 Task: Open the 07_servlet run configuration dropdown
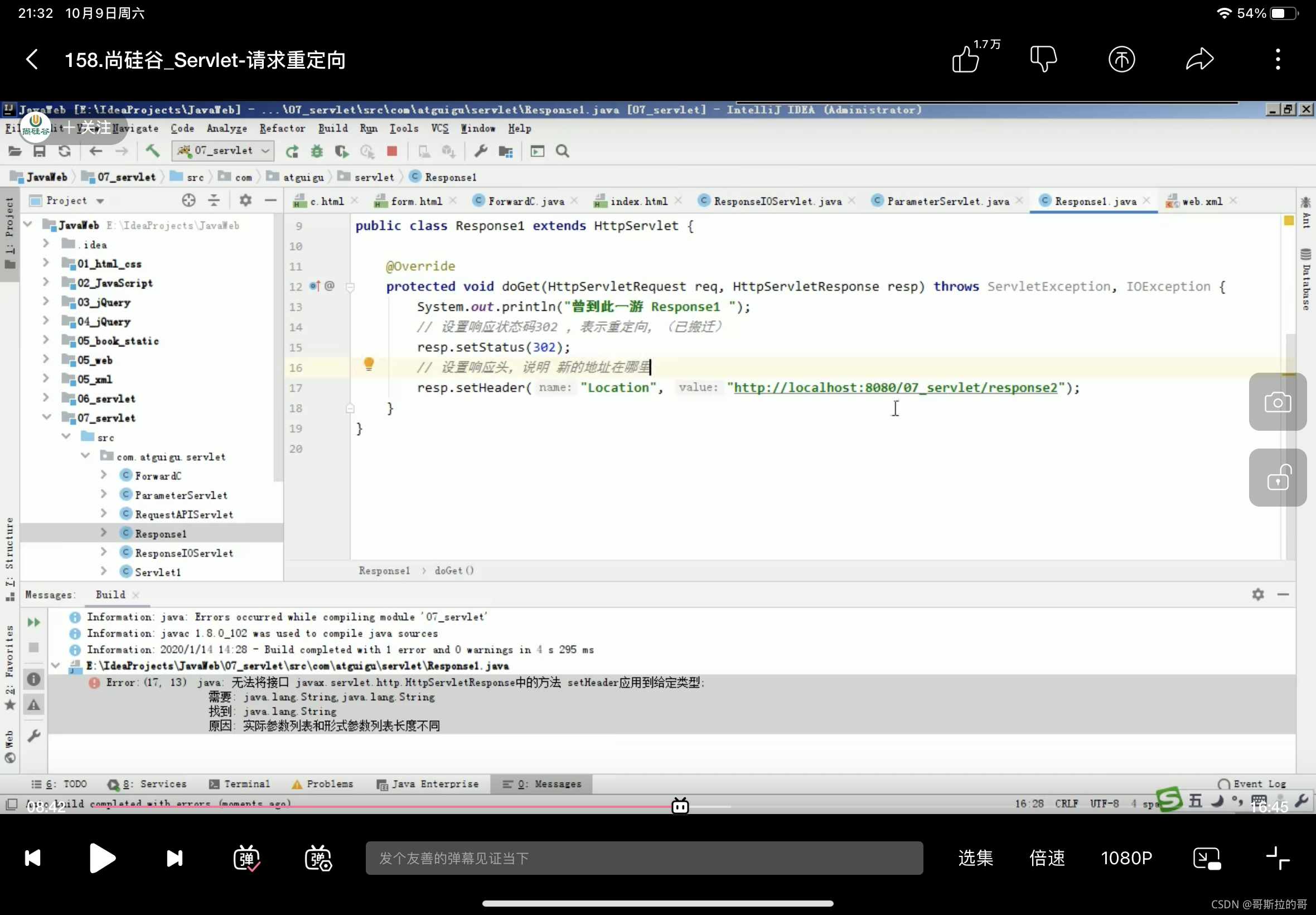point(265,151)
